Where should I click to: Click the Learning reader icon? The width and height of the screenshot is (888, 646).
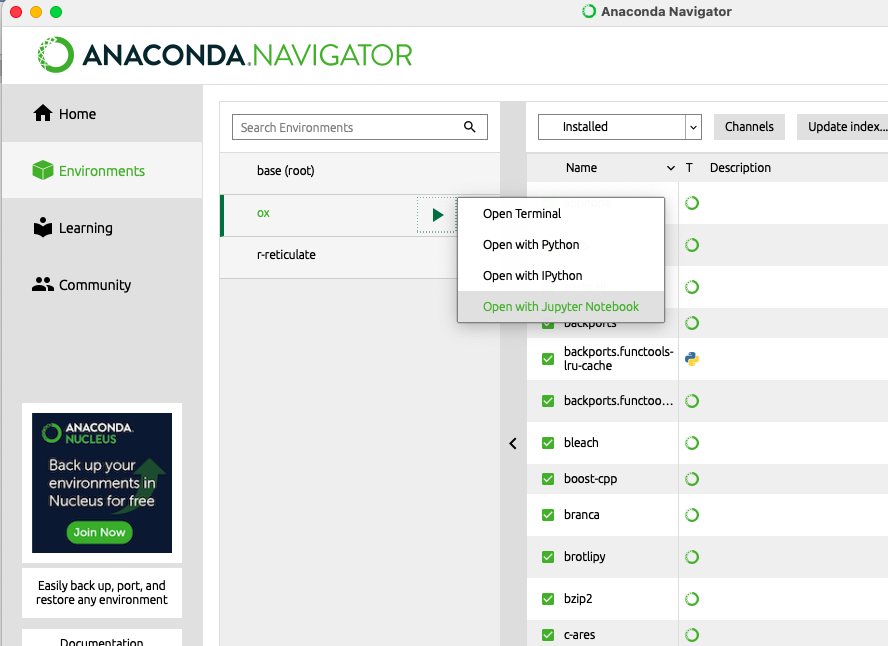tap(42, 227)
